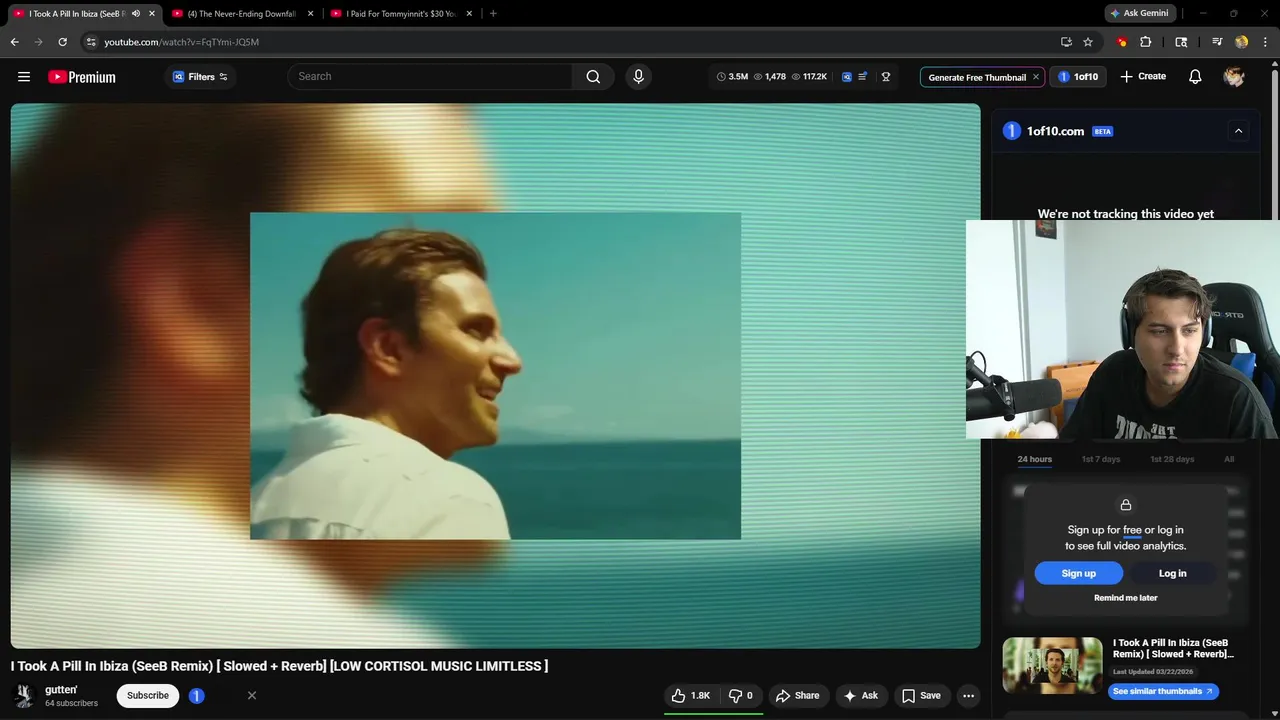Click the blue Sign up button
1280x720 pixels.
(1078, 573)
